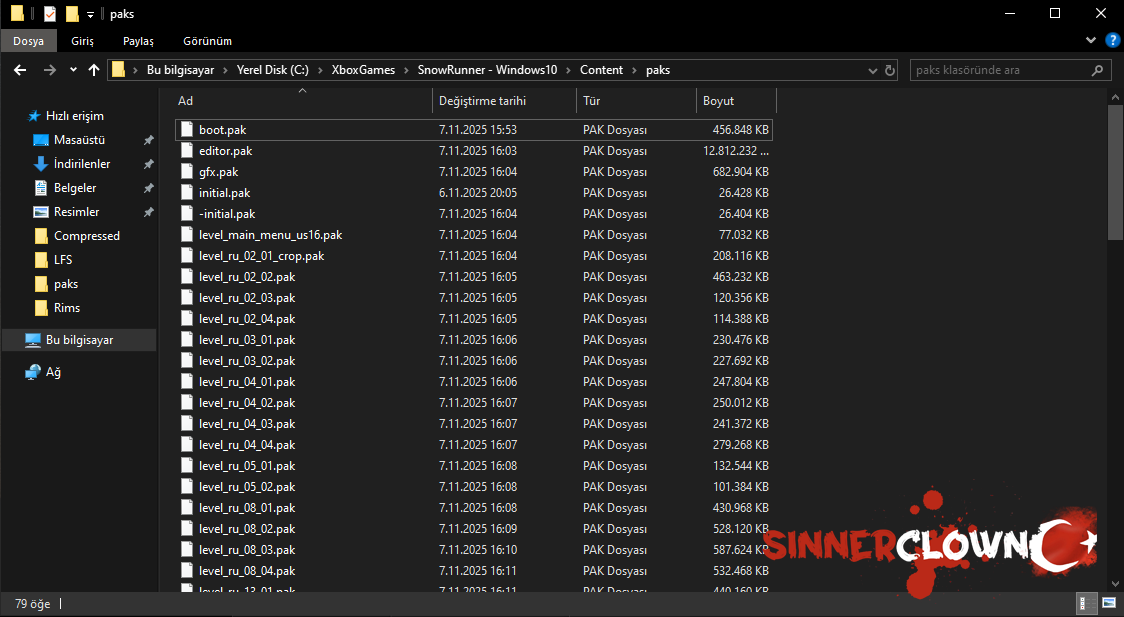The width and height of the screenshot is (1124, 617).
Task: Open the help question mark icon
Action: click(x=1110, y=41)
